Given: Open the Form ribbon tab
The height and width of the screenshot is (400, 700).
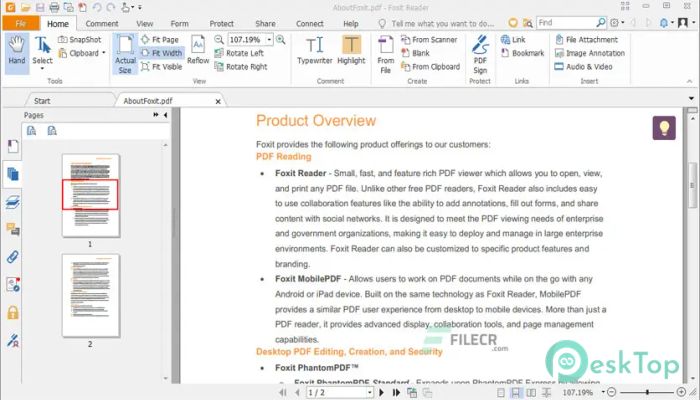Looking at the screenshot, I should click(x=179, y=24).
